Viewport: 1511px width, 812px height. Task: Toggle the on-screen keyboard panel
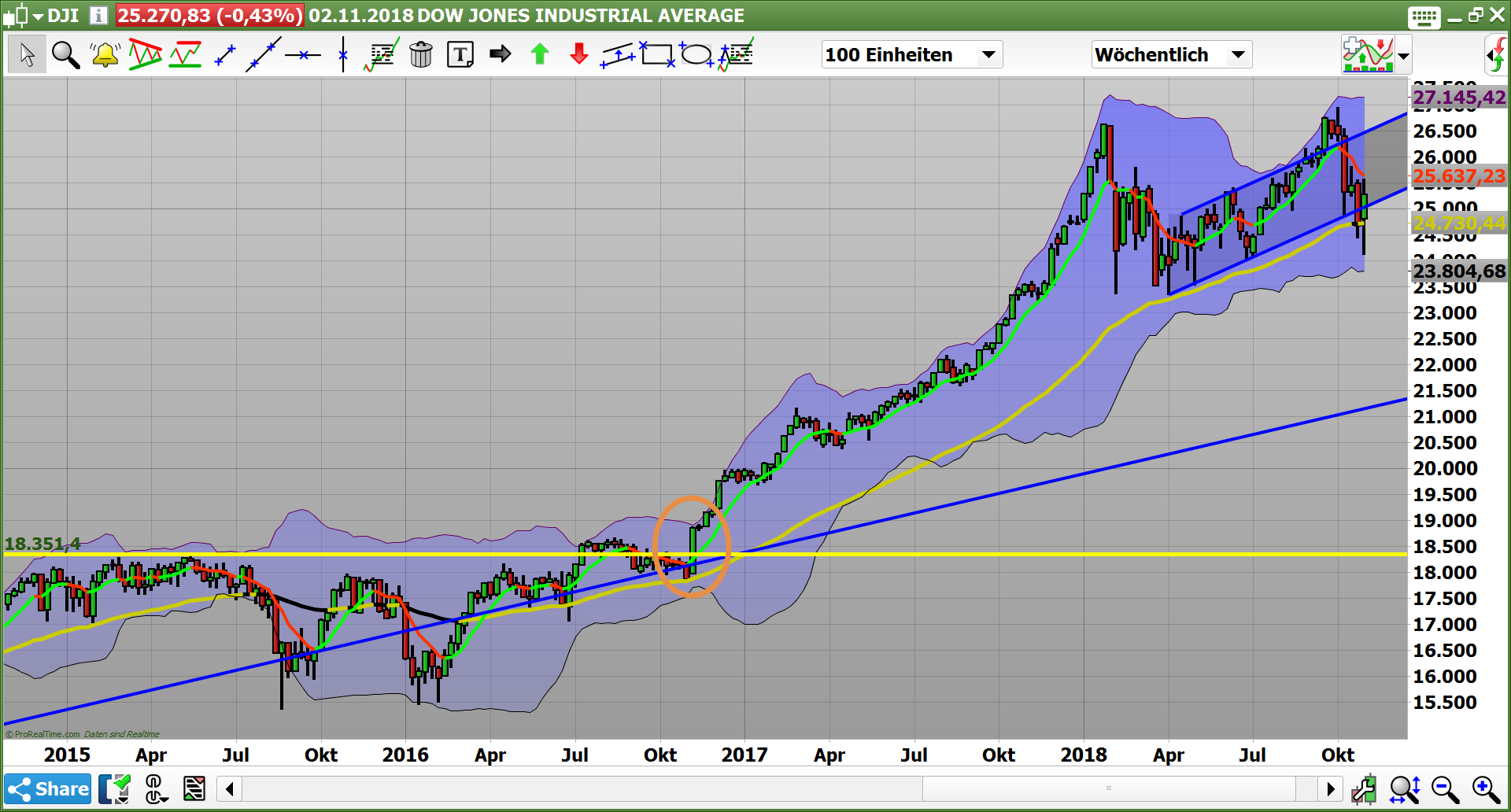[x=1423, y=16]
